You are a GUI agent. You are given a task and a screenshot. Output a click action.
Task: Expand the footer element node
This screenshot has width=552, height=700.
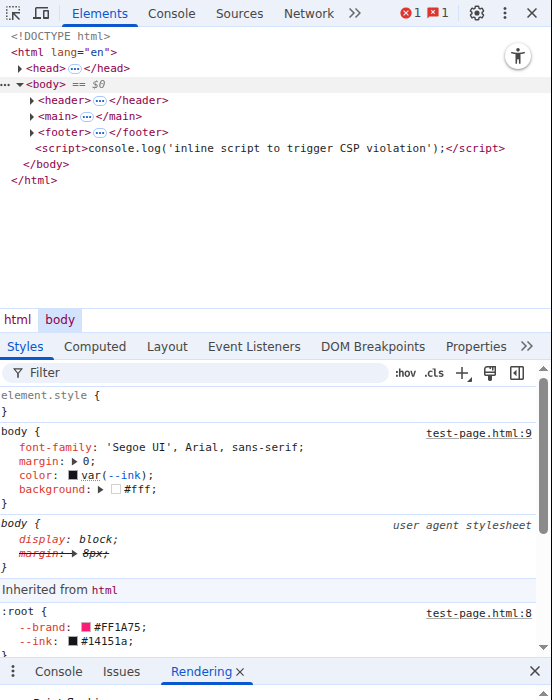coord(32,133)
